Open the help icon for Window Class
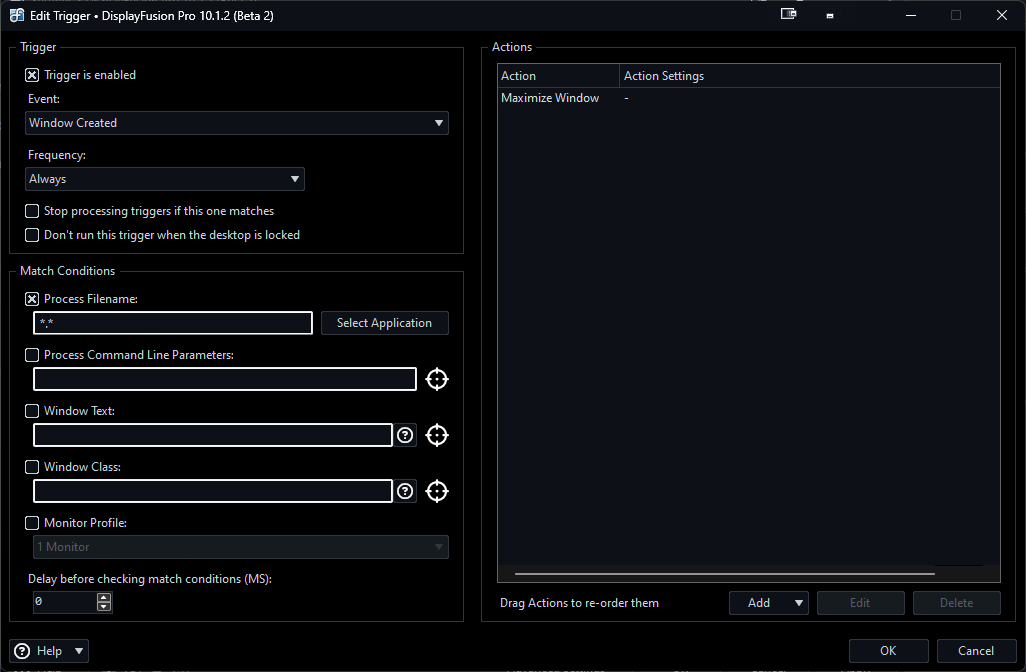 point(405,491)
